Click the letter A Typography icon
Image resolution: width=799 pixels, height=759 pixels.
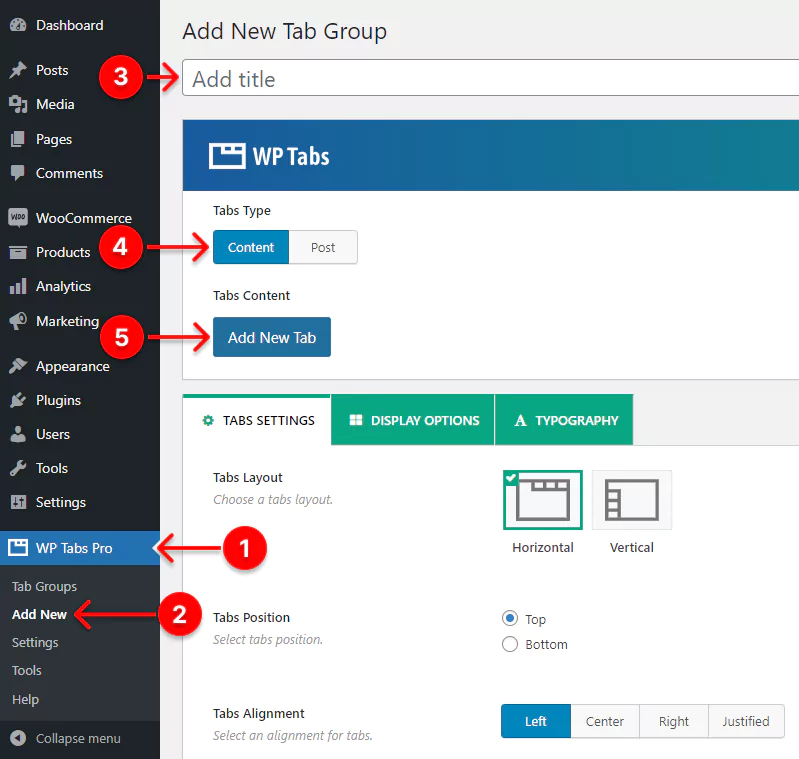[x=520, y=420]
